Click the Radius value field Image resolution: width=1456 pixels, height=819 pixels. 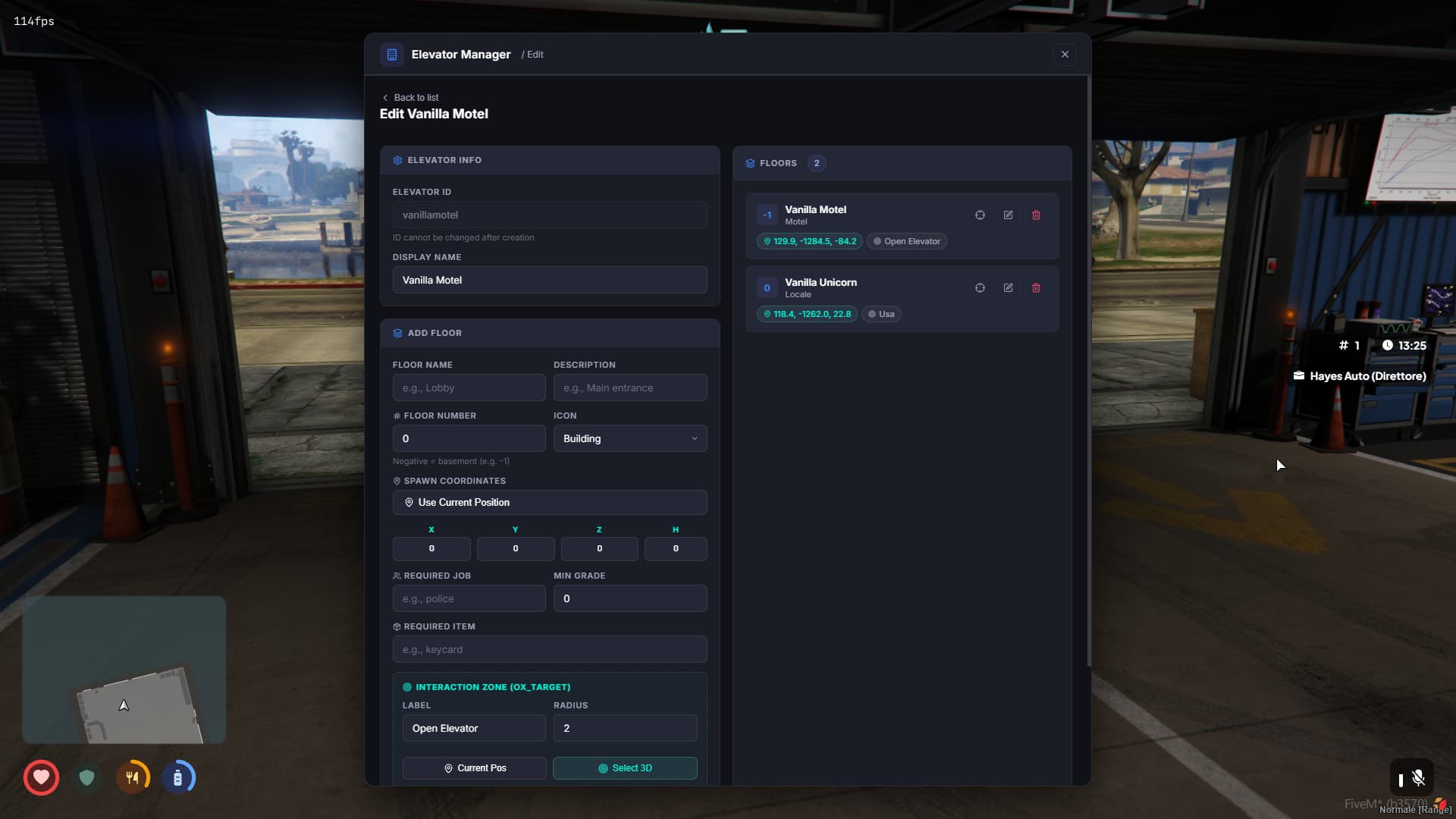(x=625, y=728)
